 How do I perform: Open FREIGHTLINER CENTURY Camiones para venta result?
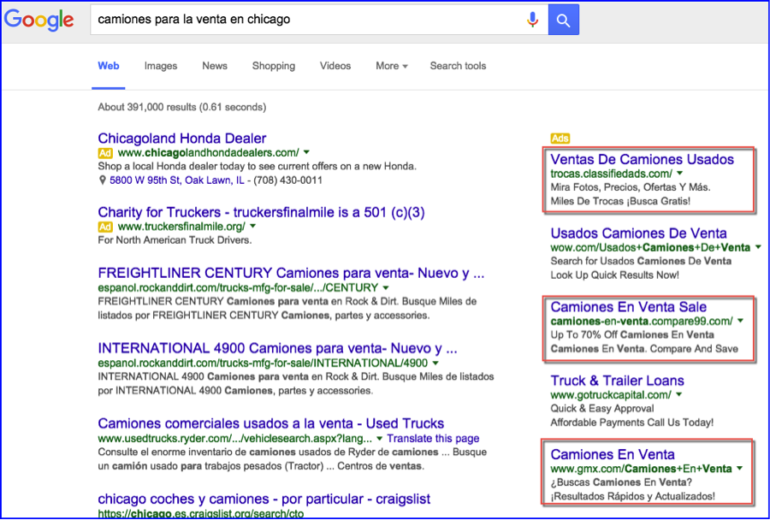pyautogui.click(x=291, y=273)
